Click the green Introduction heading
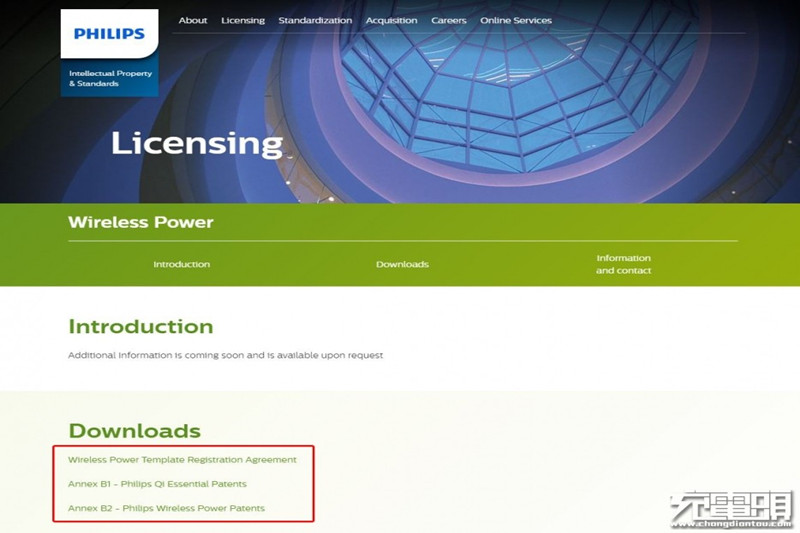800x533 pixels. coord(141,326)
